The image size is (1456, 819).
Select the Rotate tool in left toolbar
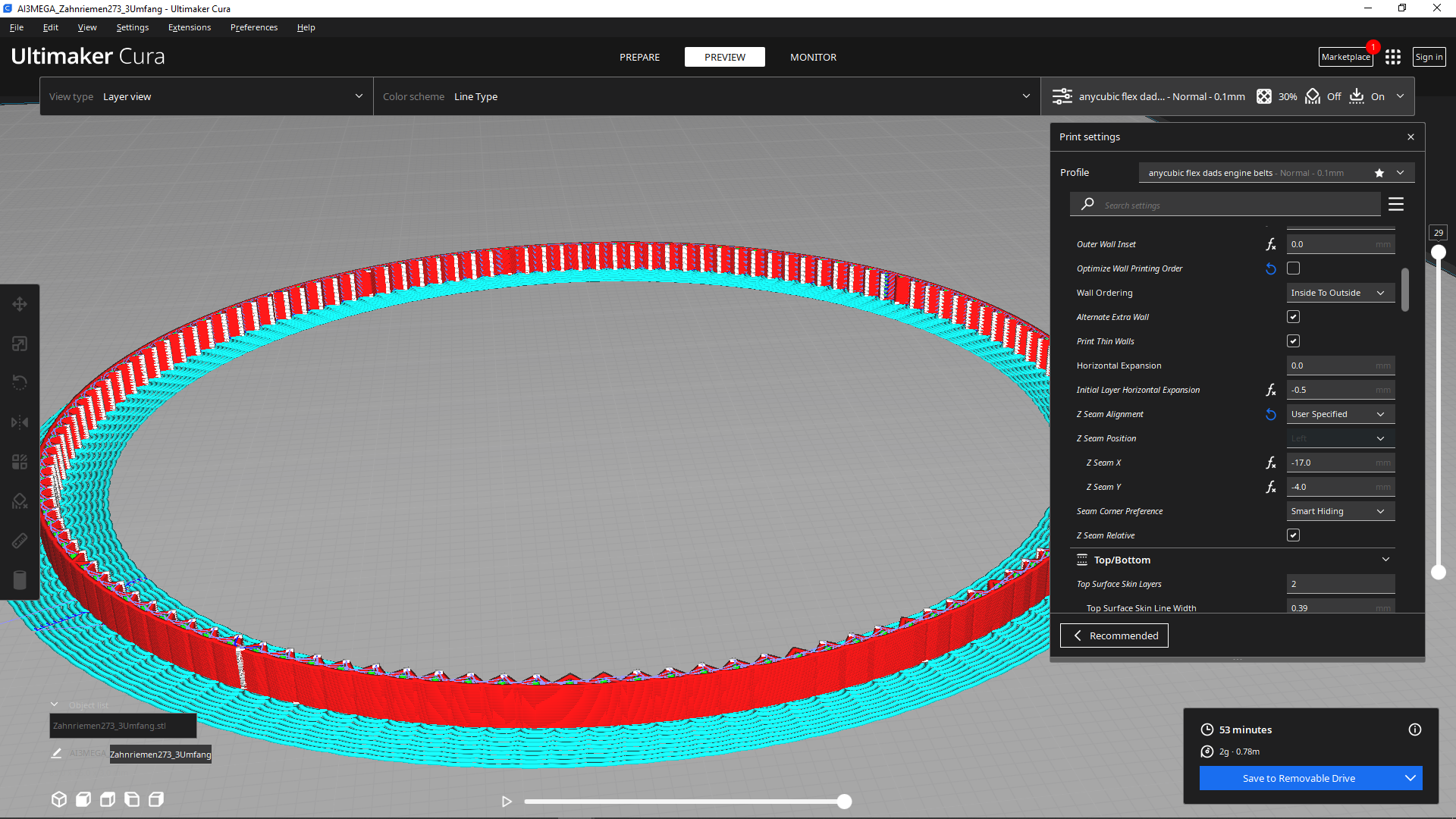[20, 383]
